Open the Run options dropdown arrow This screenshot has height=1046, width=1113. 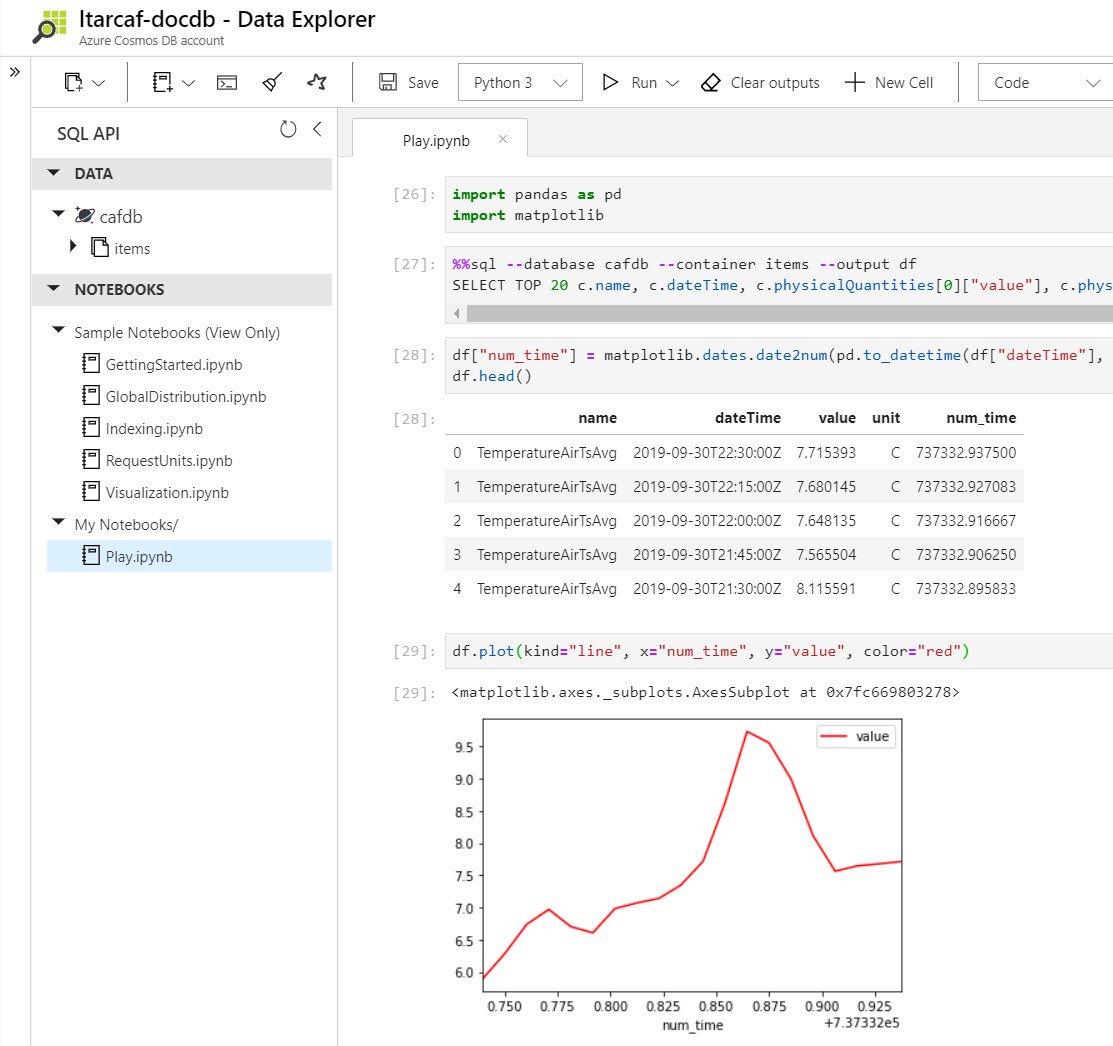672,83
